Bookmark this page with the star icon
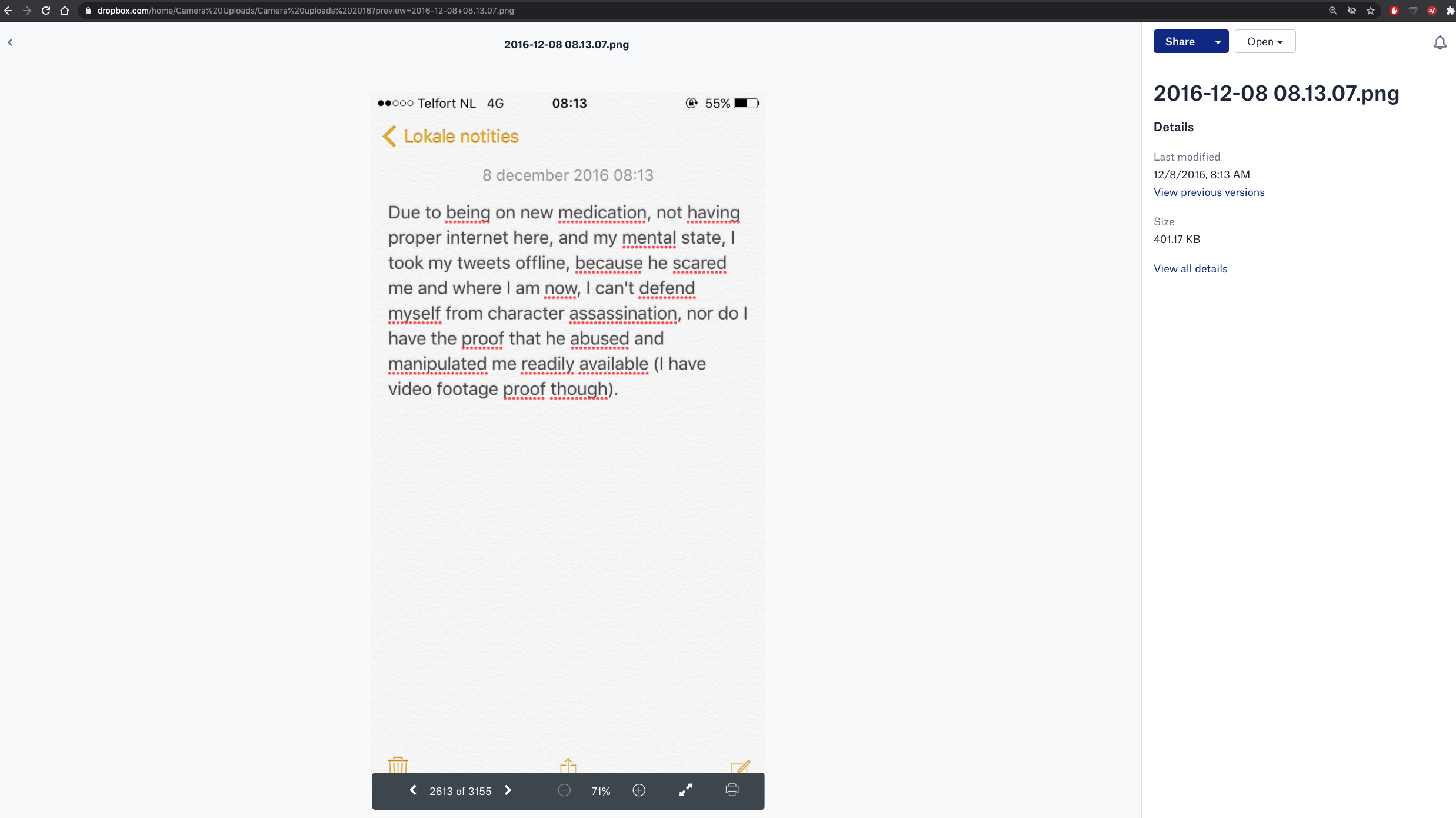The image size is (1456, 818). (x=1371, y=11)
